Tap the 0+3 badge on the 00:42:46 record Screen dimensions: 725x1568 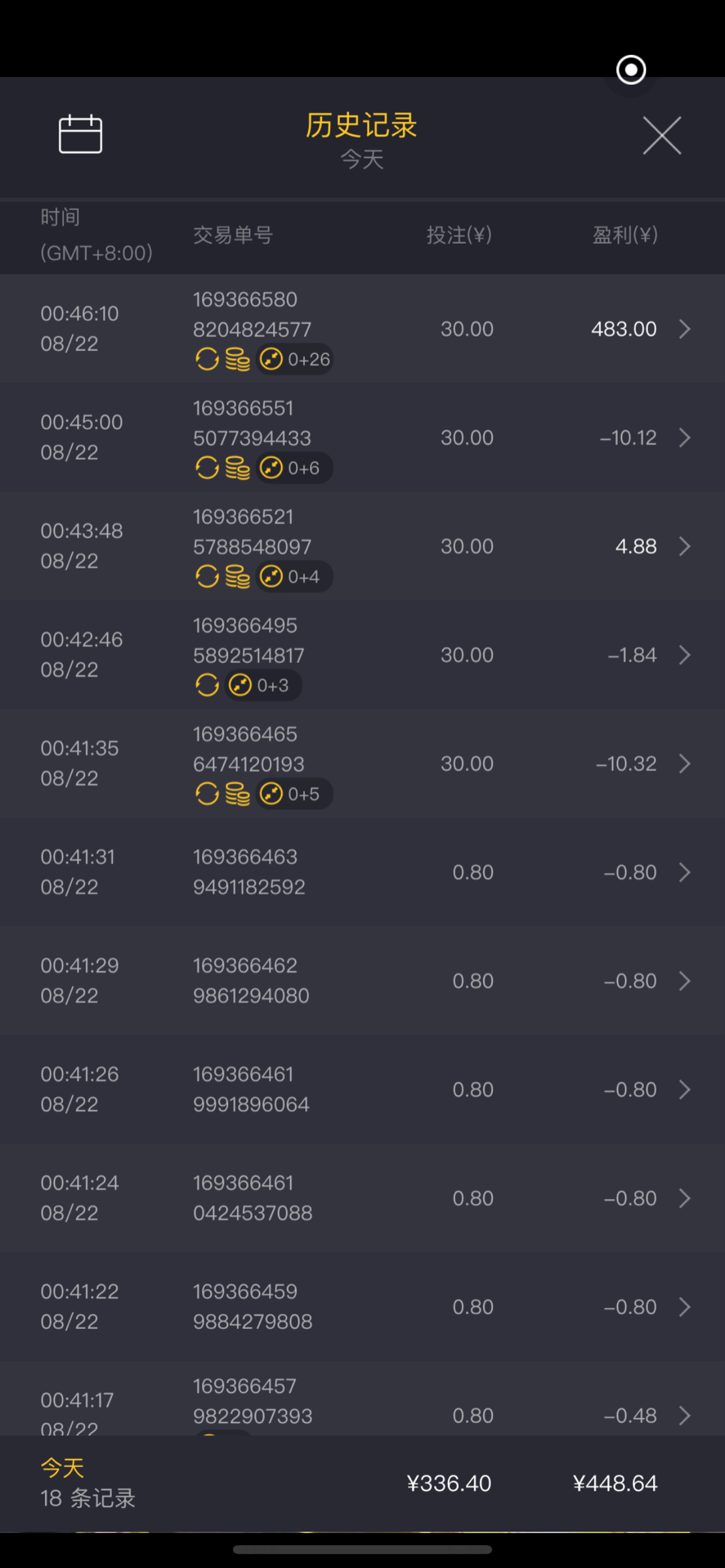[x=263, y=685]
